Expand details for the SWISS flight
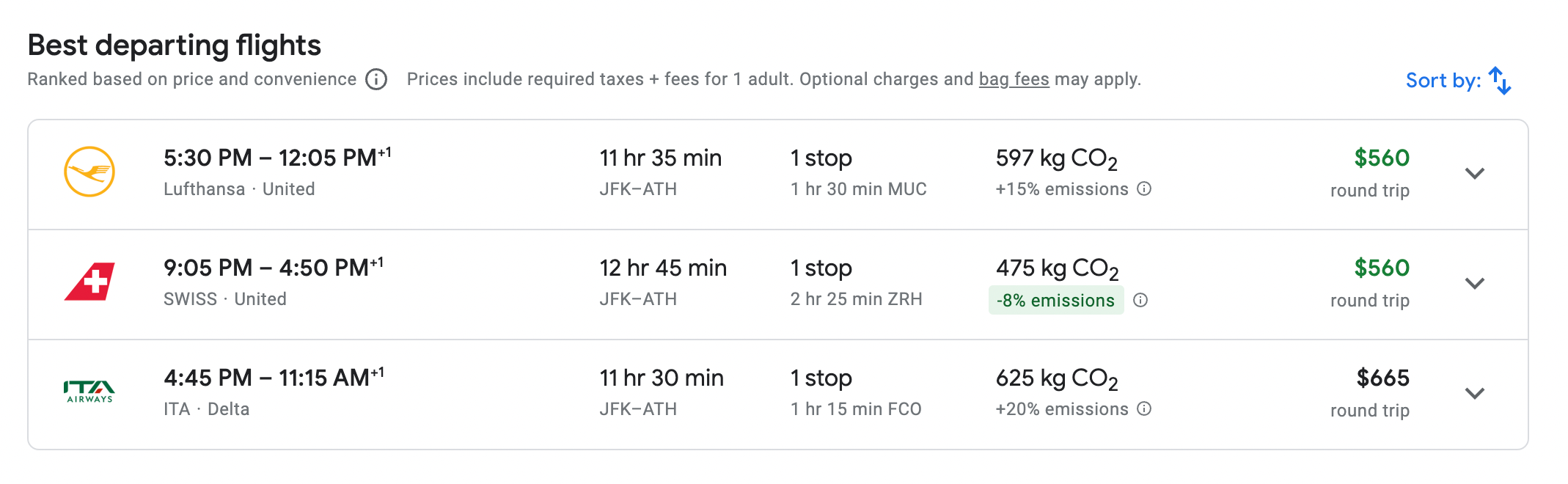The image size is (1568, 484). 1474,284
